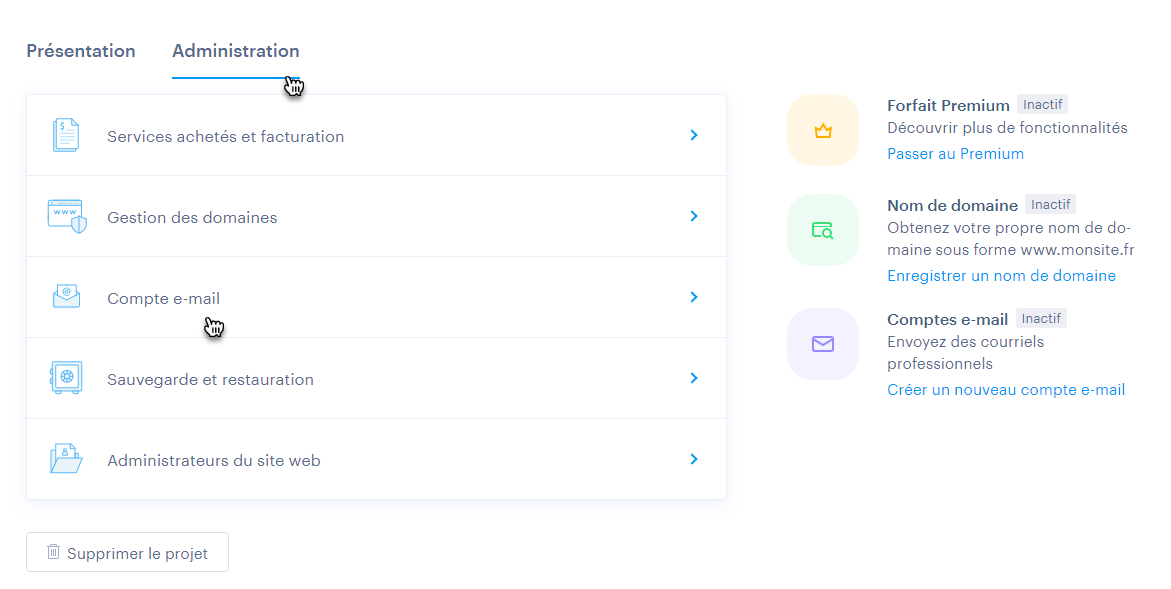Click the billing invoice document icon
Viewport: 1171px width, 589px height.
66,136
